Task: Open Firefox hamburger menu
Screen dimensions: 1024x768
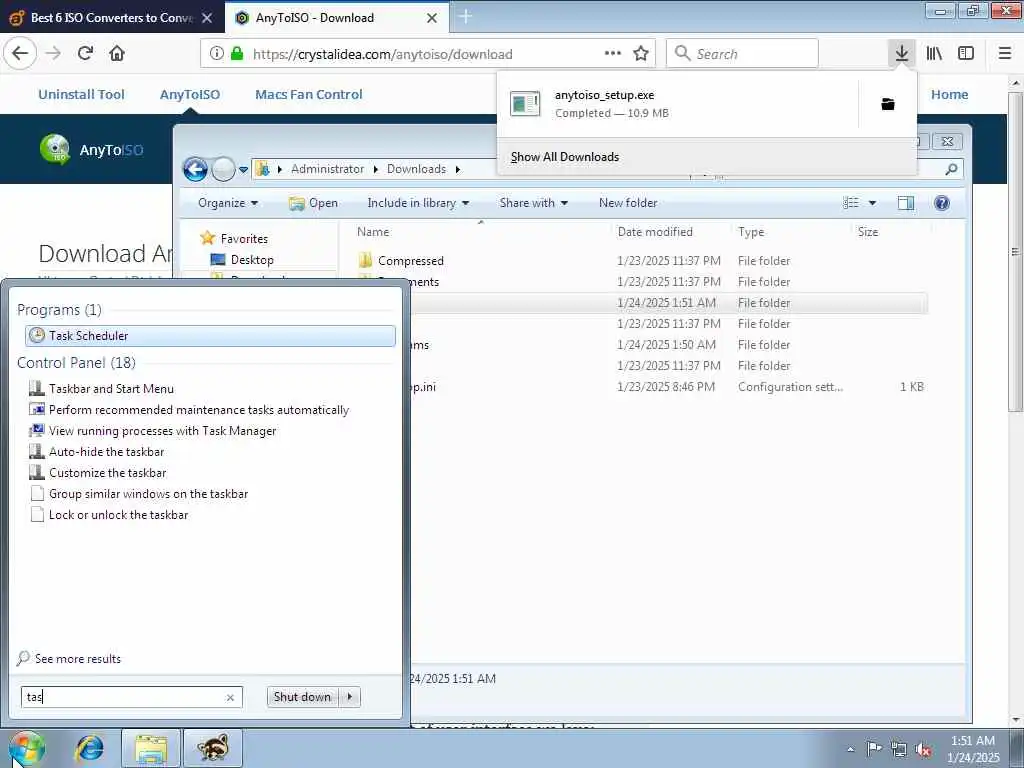Action: point(1005,53)
